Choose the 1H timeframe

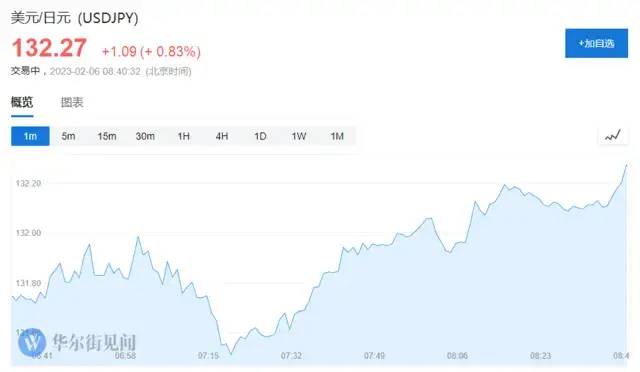184,136
